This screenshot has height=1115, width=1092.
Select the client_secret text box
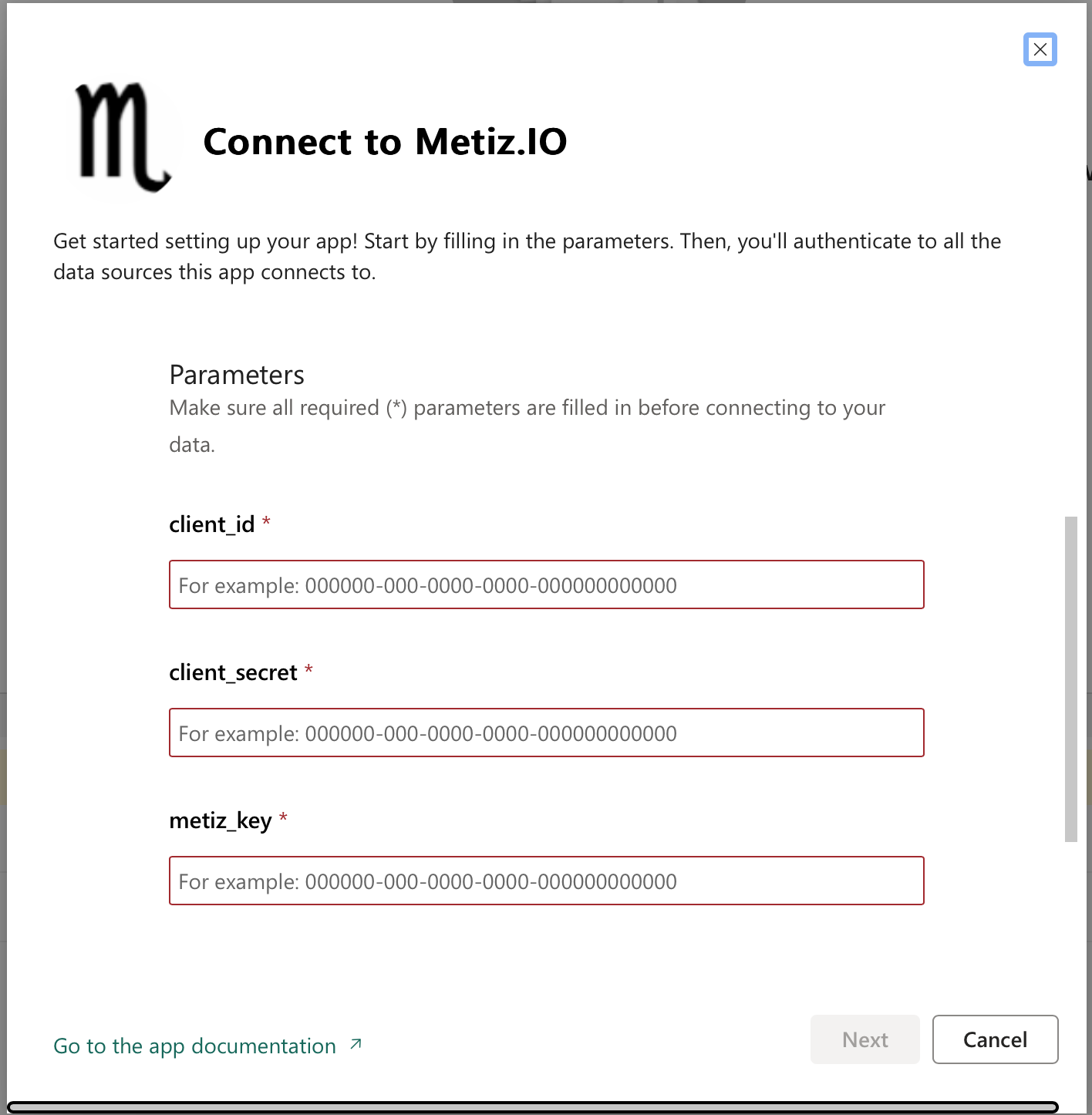pyautogui.click(x=546, y=733)
